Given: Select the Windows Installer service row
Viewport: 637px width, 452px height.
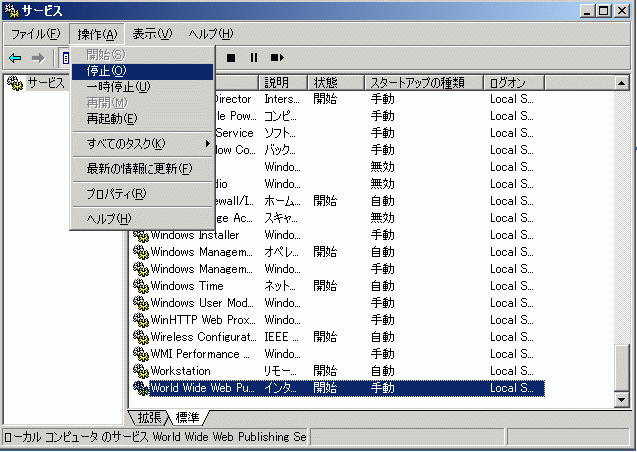Looking at the screenshot, I should point(338,235).
